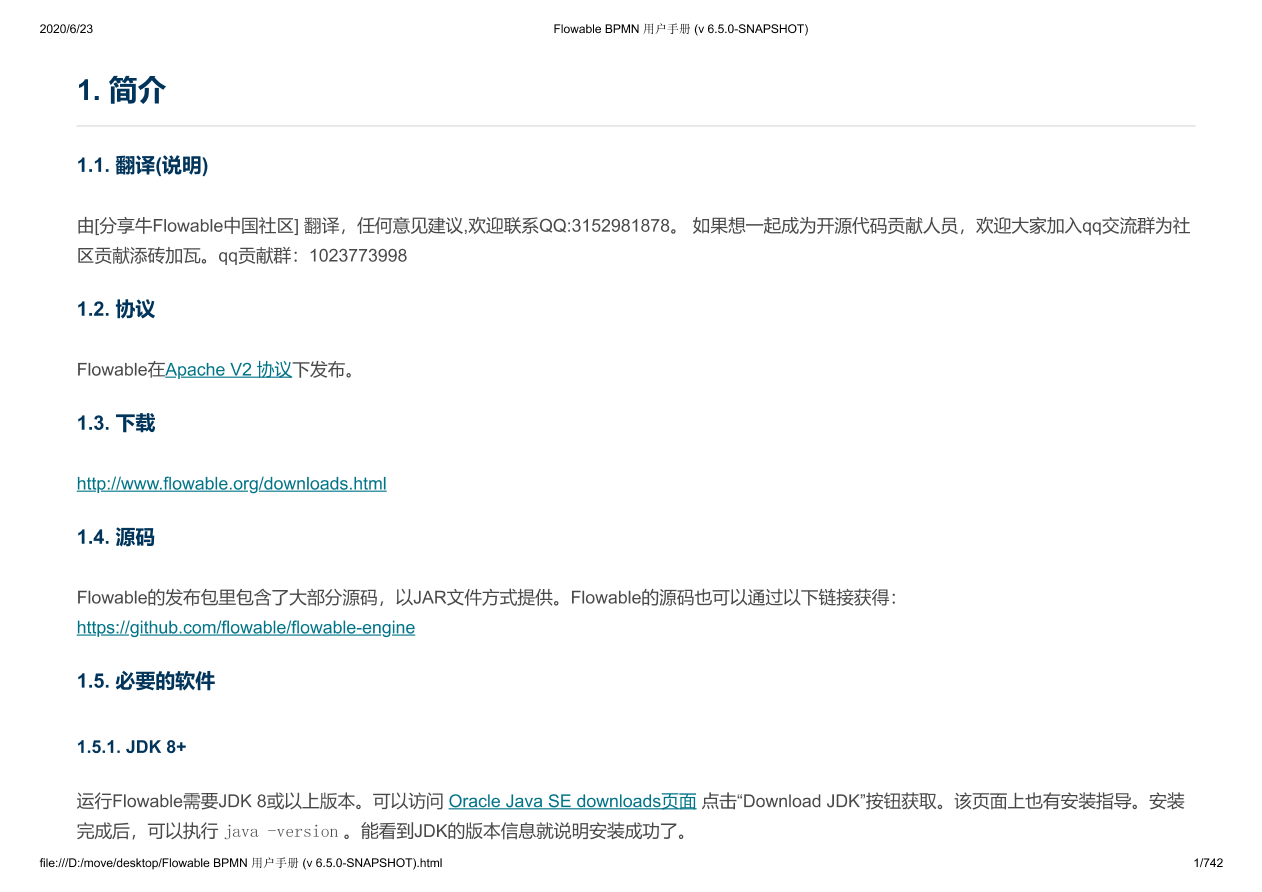The width and height of the screenshot is (1262, 892).
Task: Click the flowable.org downloads.html link
Action: [x=231, y=484]
